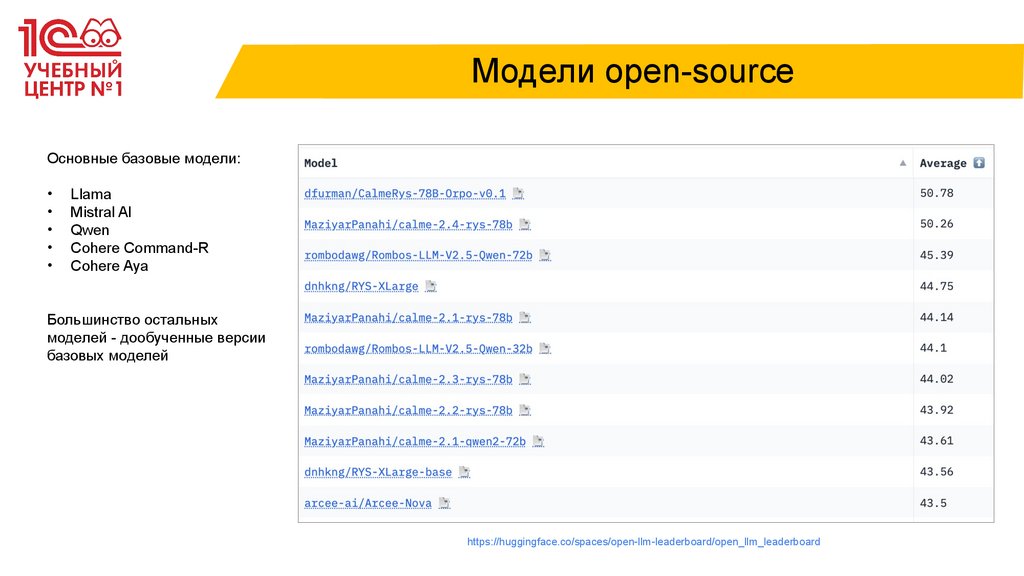The height and width of the screenshot is (576, 1024).
Task: Open MaziyarPanahi/calme-2.4-rys-78b model link
Action: click(x=408, y=224)
